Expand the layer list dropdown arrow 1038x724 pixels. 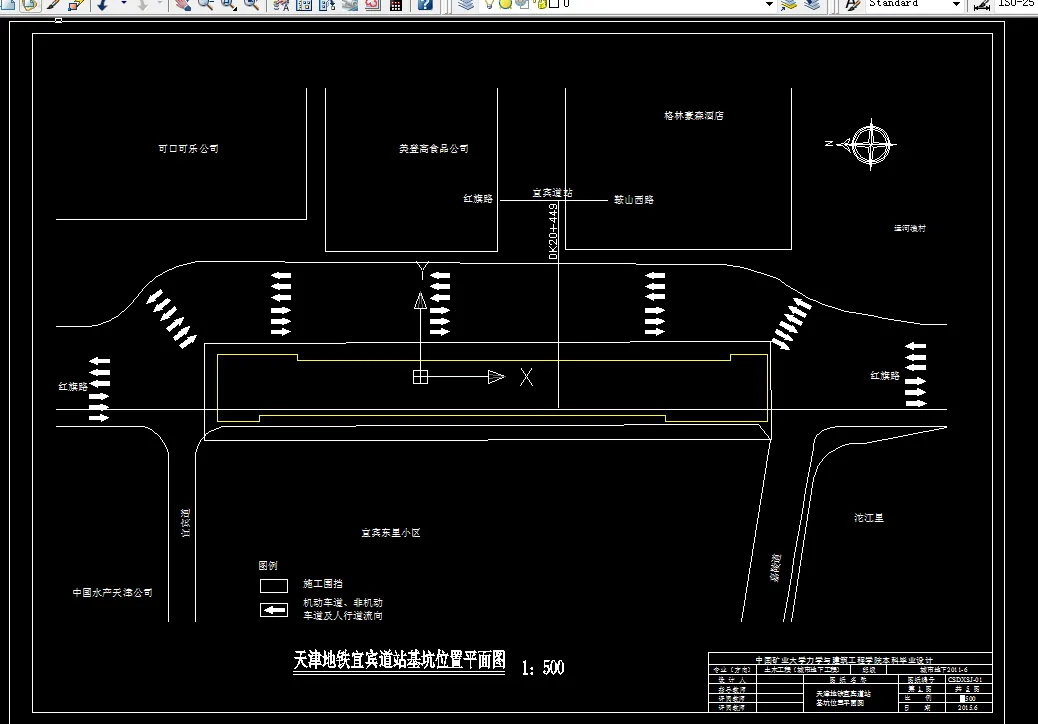[769, 4]
